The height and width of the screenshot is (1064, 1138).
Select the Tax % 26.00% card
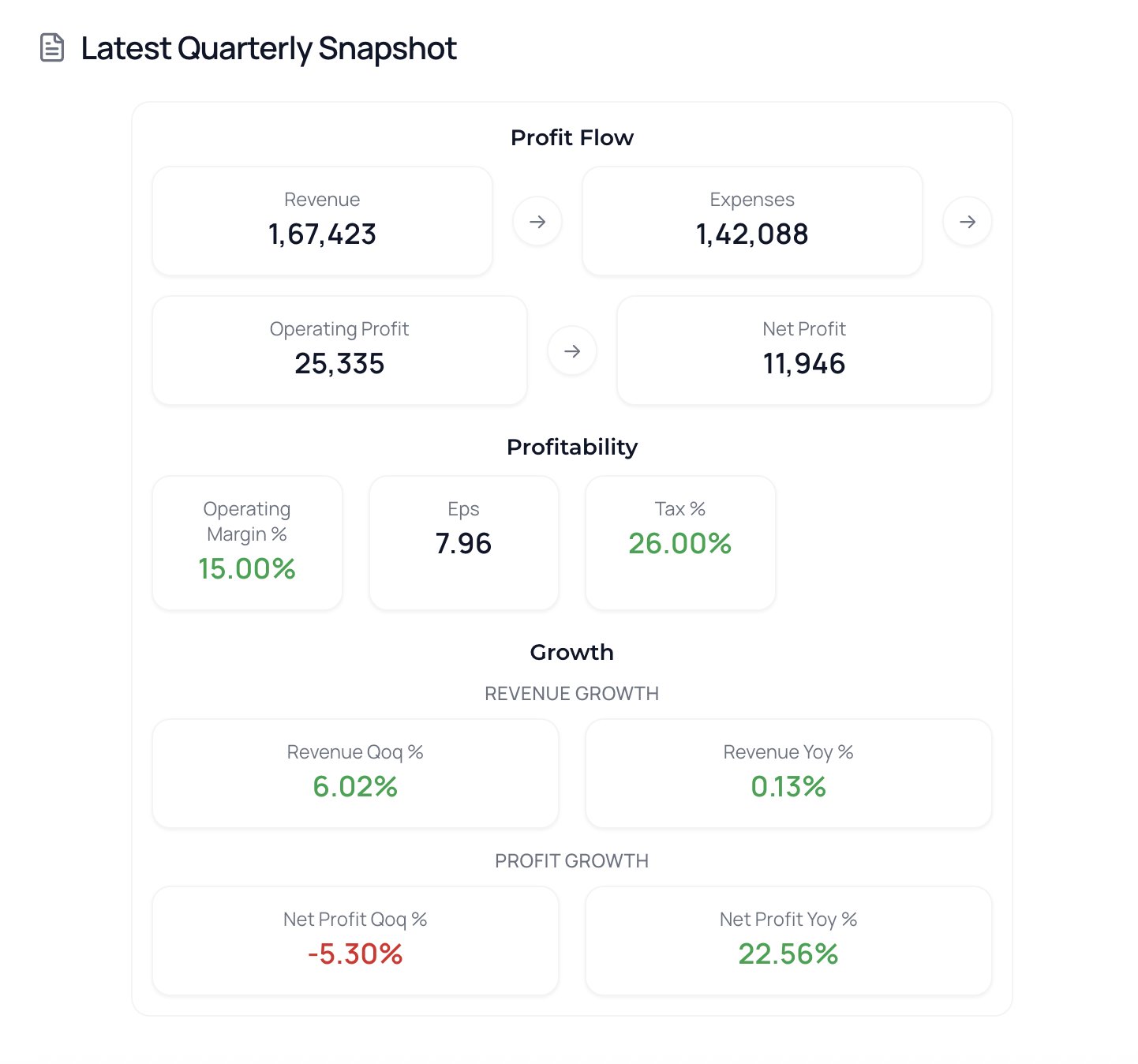pyautogui.click(x=680, y=543)
